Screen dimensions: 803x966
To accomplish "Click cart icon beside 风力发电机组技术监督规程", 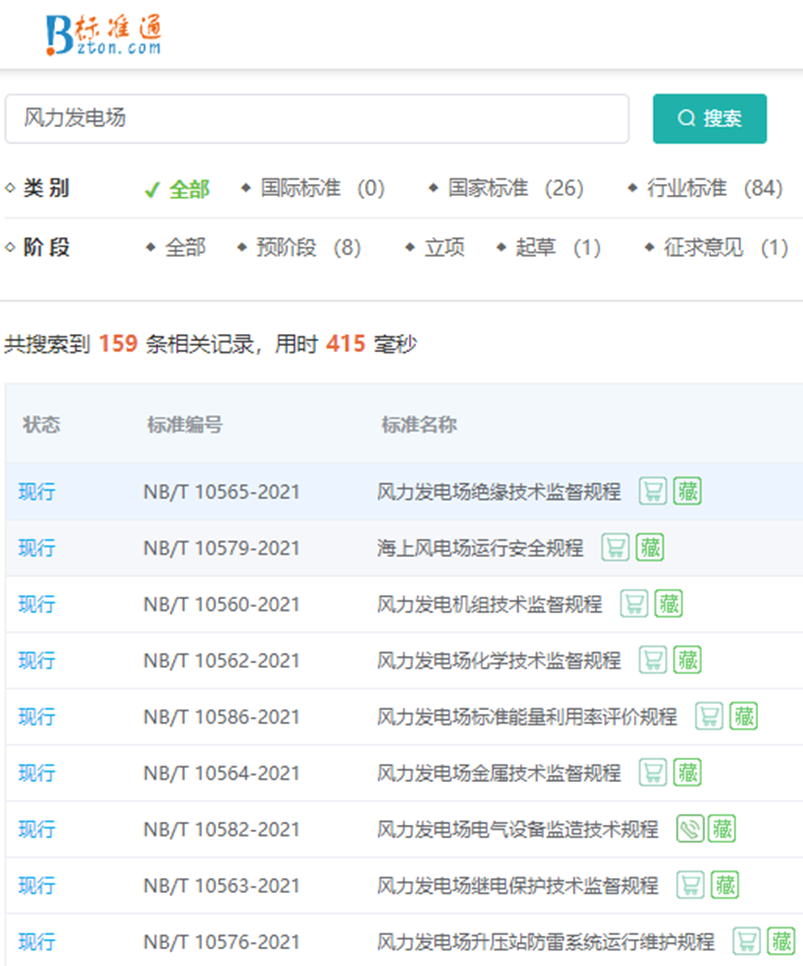I will tap(634, 604).
